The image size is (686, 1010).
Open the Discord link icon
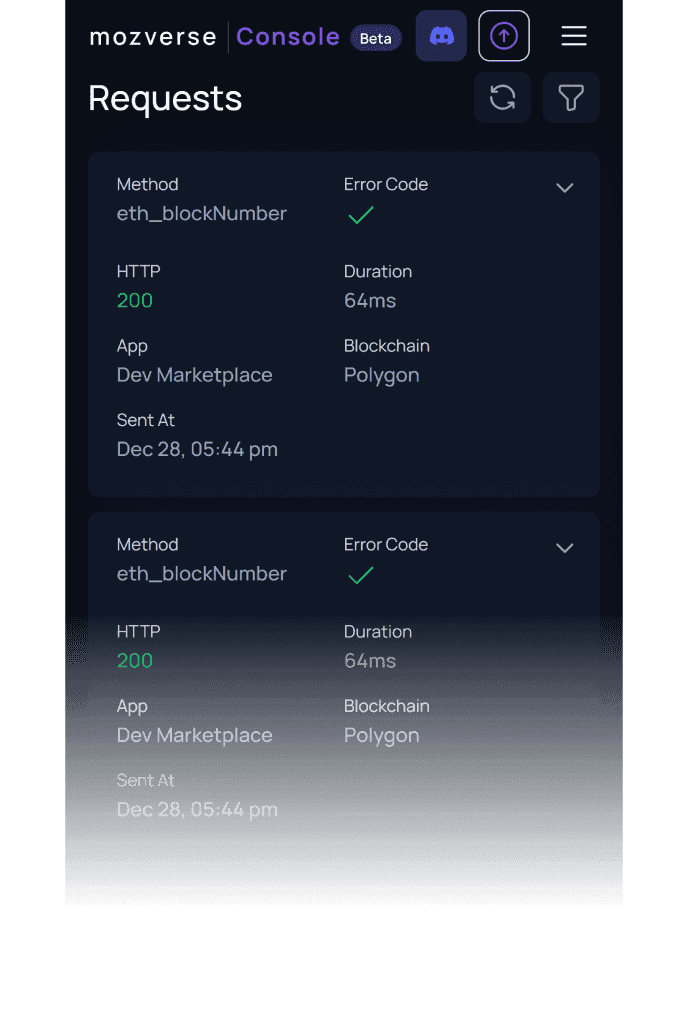pos(441,36)
